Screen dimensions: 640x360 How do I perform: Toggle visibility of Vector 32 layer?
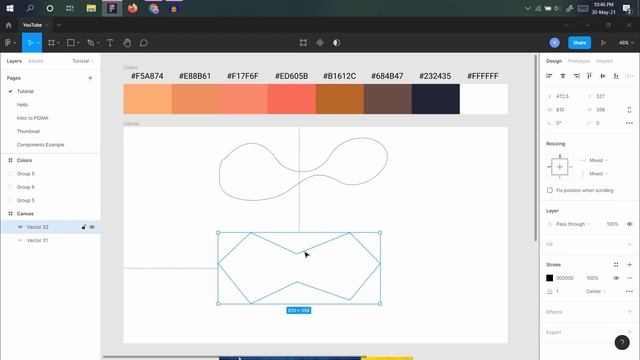(x=92, y=227)
